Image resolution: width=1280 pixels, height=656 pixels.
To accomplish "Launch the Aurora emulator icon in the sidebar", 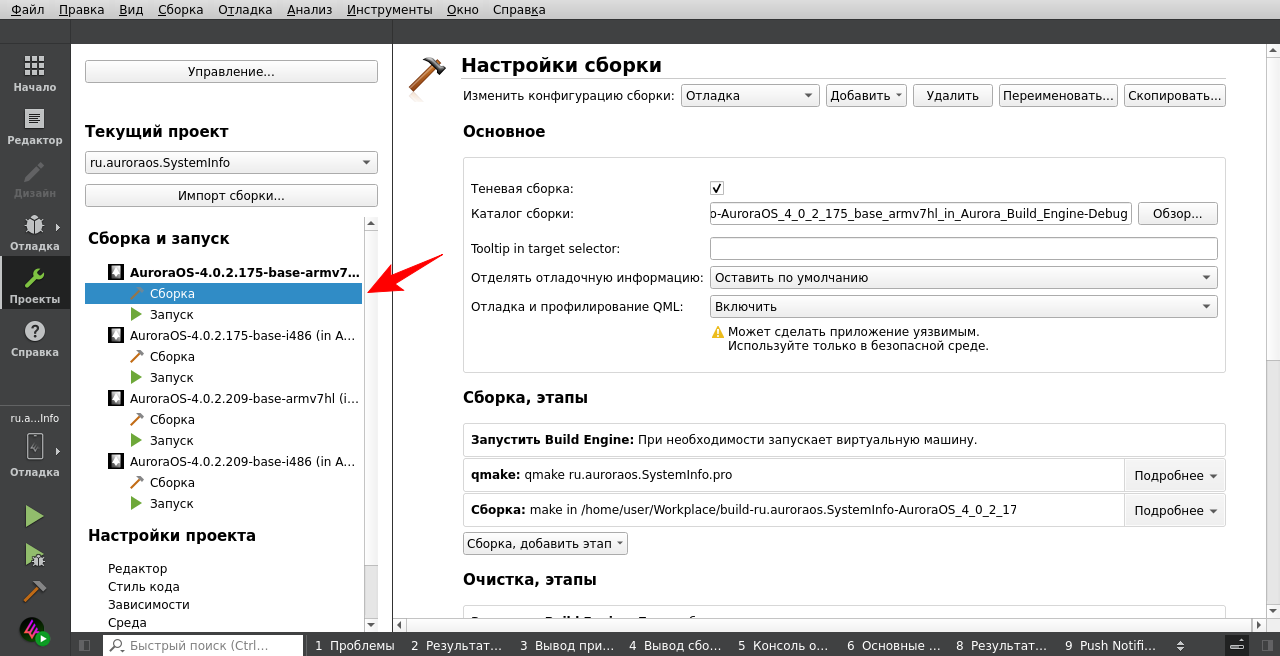I will pyautogui.click(x=33, y=627).
